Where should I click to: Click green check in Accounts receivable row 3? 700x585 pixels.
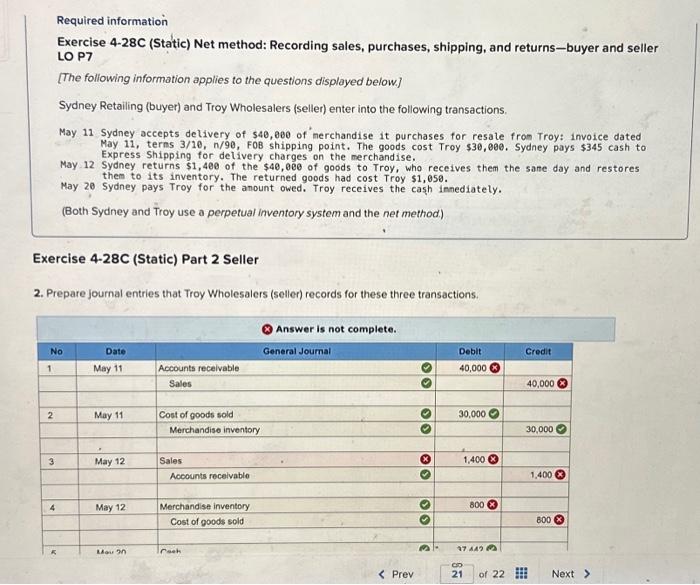point(426,474)
